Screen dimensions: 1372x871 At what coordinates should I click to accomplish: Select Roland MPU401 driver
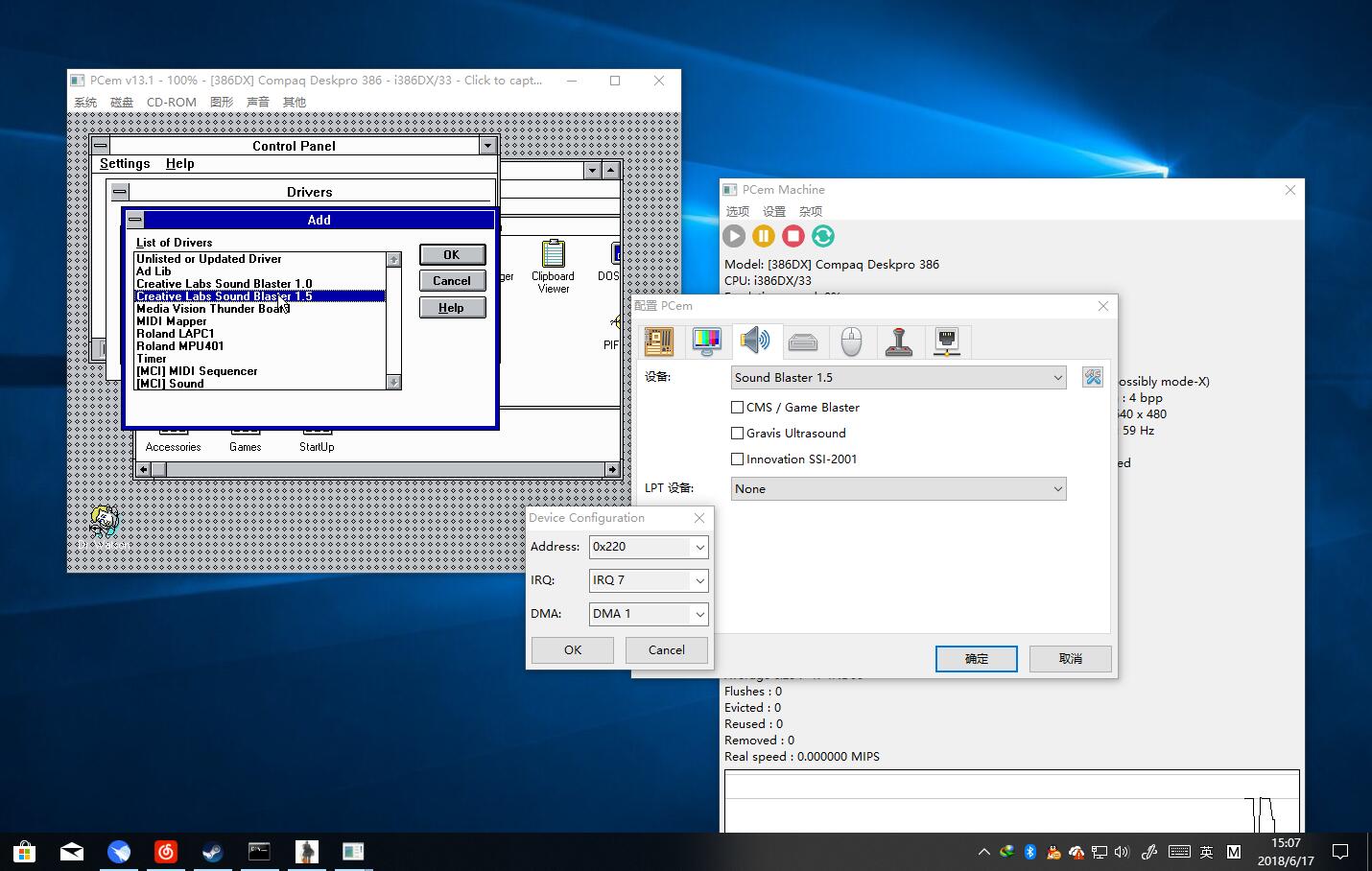pyautogui.click(x=260, y=346)
